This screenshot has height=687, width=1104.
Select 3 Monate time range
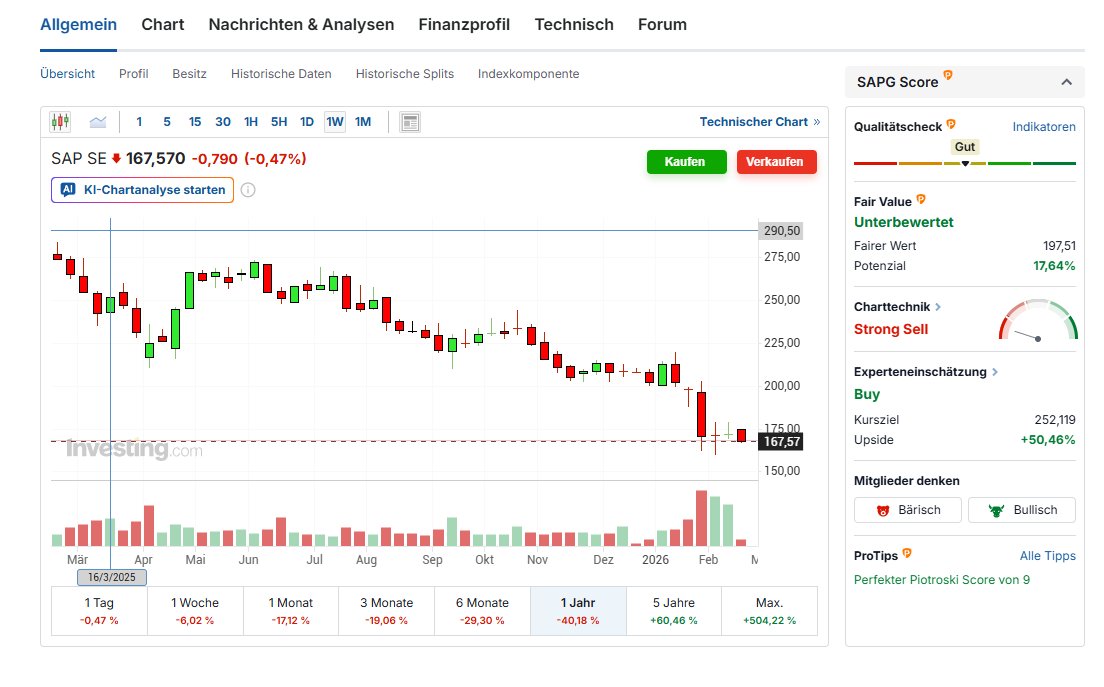[x=387, y=611]
